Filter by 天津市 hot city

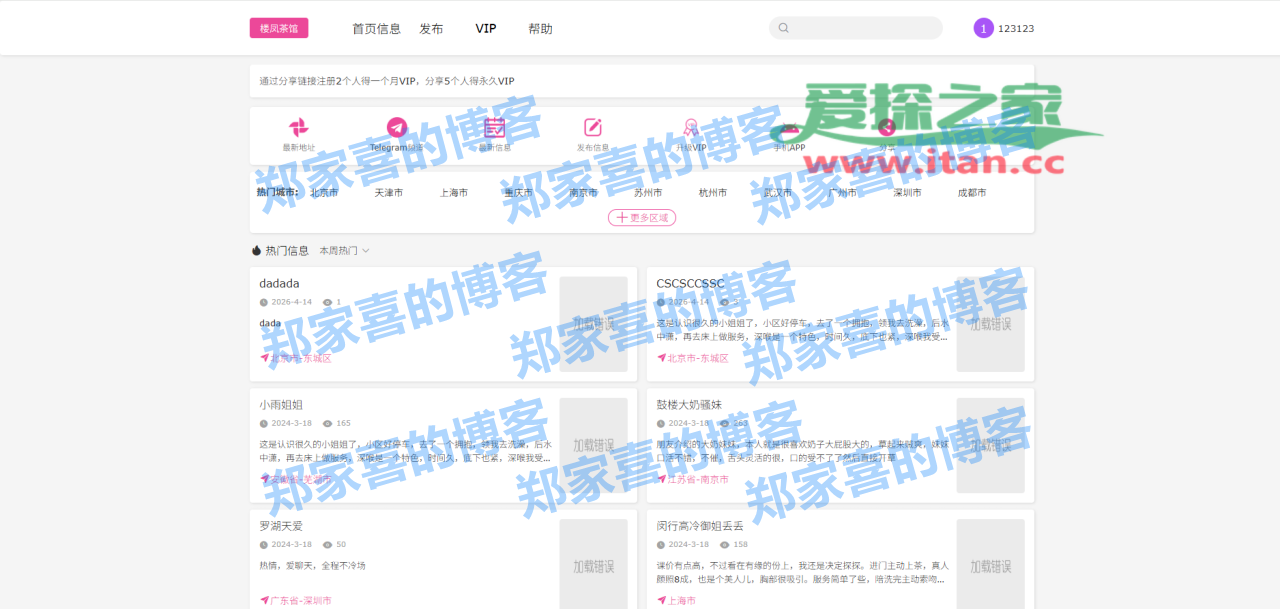pos(389,193)
